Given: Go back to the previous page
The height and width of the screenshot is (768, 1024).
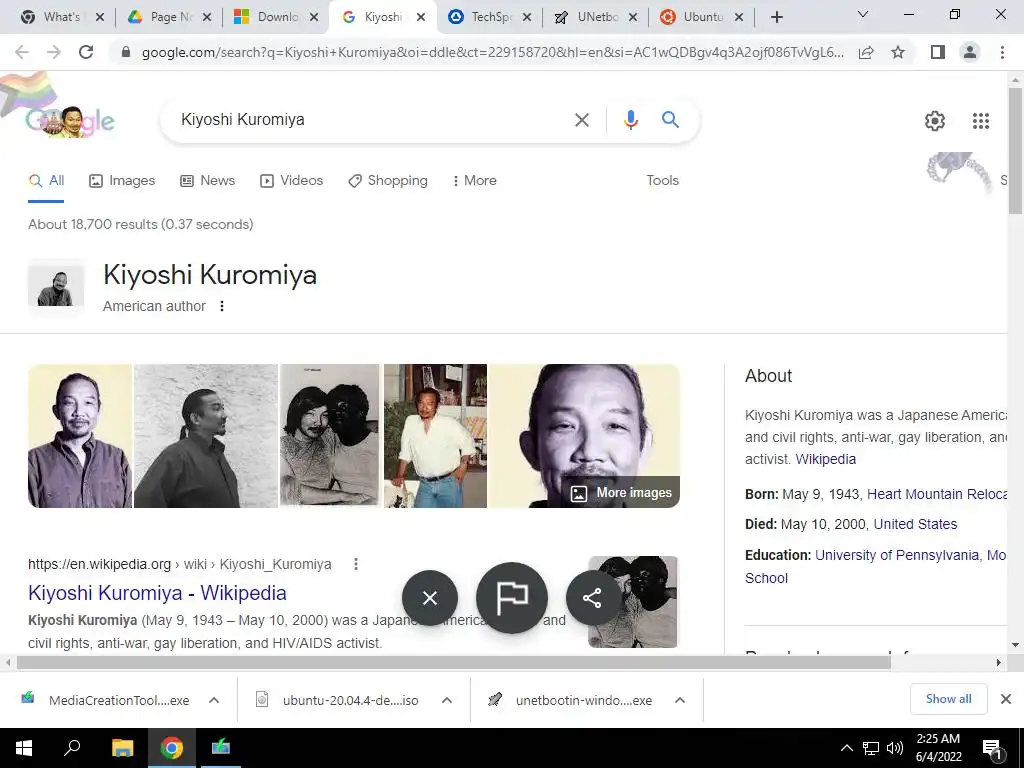Looking at the screenshot, I should (x=22, y=52).
